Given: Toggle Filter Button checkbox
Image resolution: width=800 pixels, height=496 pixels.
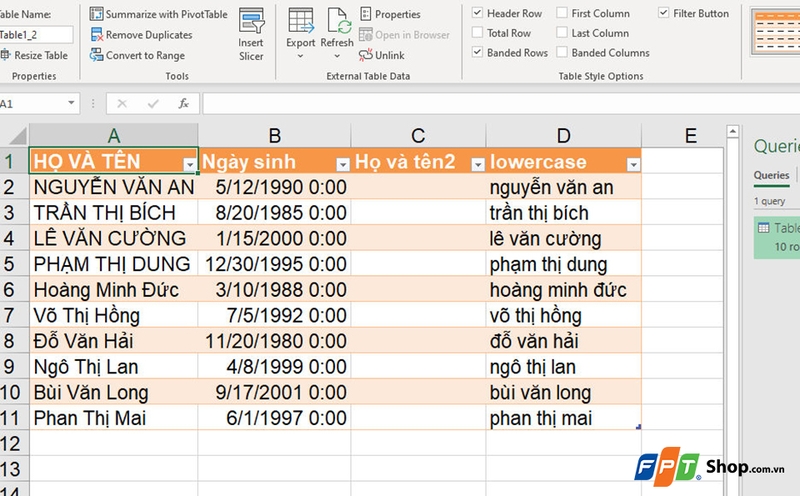Looking at the screenshot, I should click(x=663, y=13).
